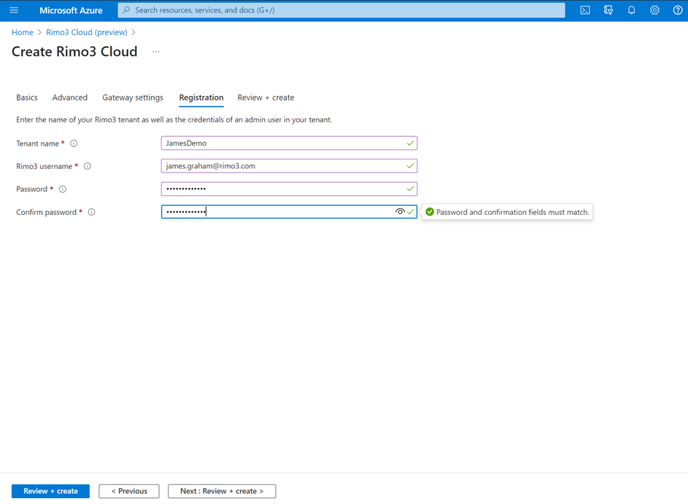
Task: Click the Confirm password field
Action: coord(289,211)
